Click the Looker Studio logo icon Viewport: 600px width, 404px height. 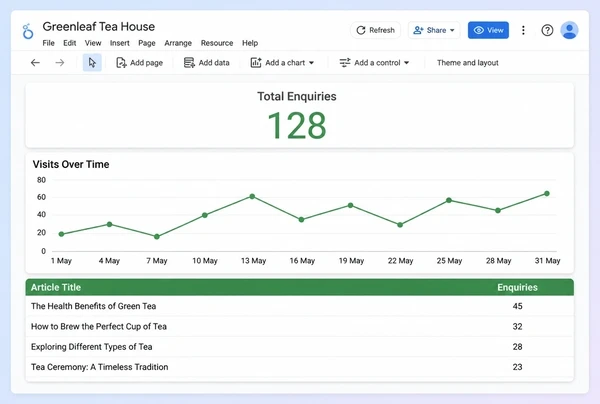coord(28,31)
